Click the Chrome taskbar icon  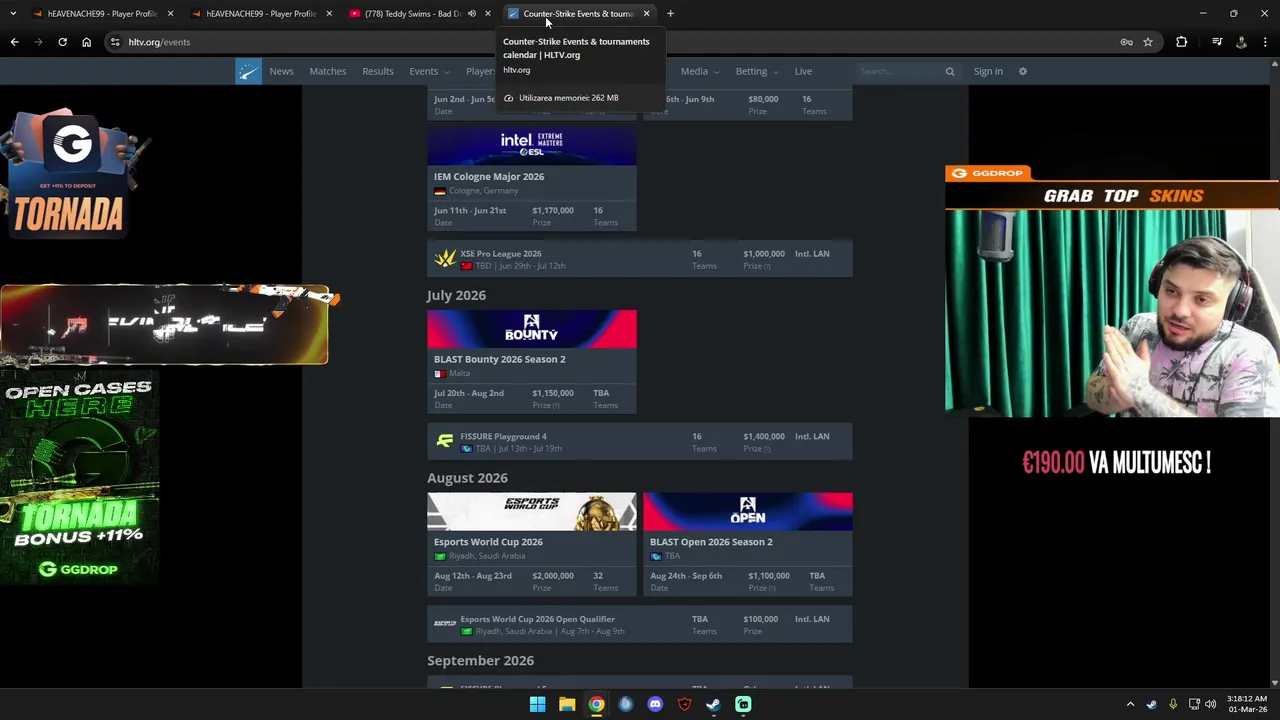[x=596, y=704]
